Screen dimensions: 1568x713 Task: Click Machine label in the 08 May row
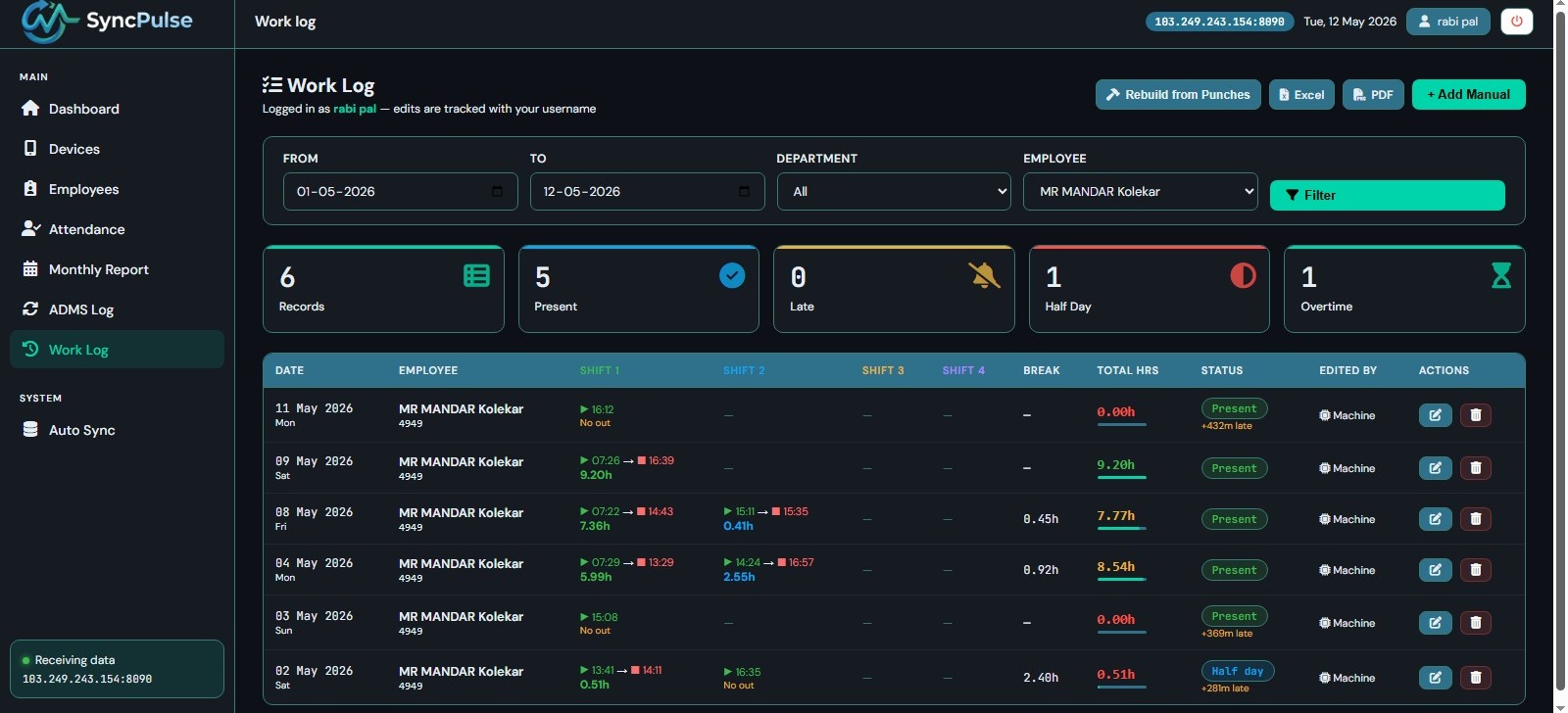tap(1353, 519)
